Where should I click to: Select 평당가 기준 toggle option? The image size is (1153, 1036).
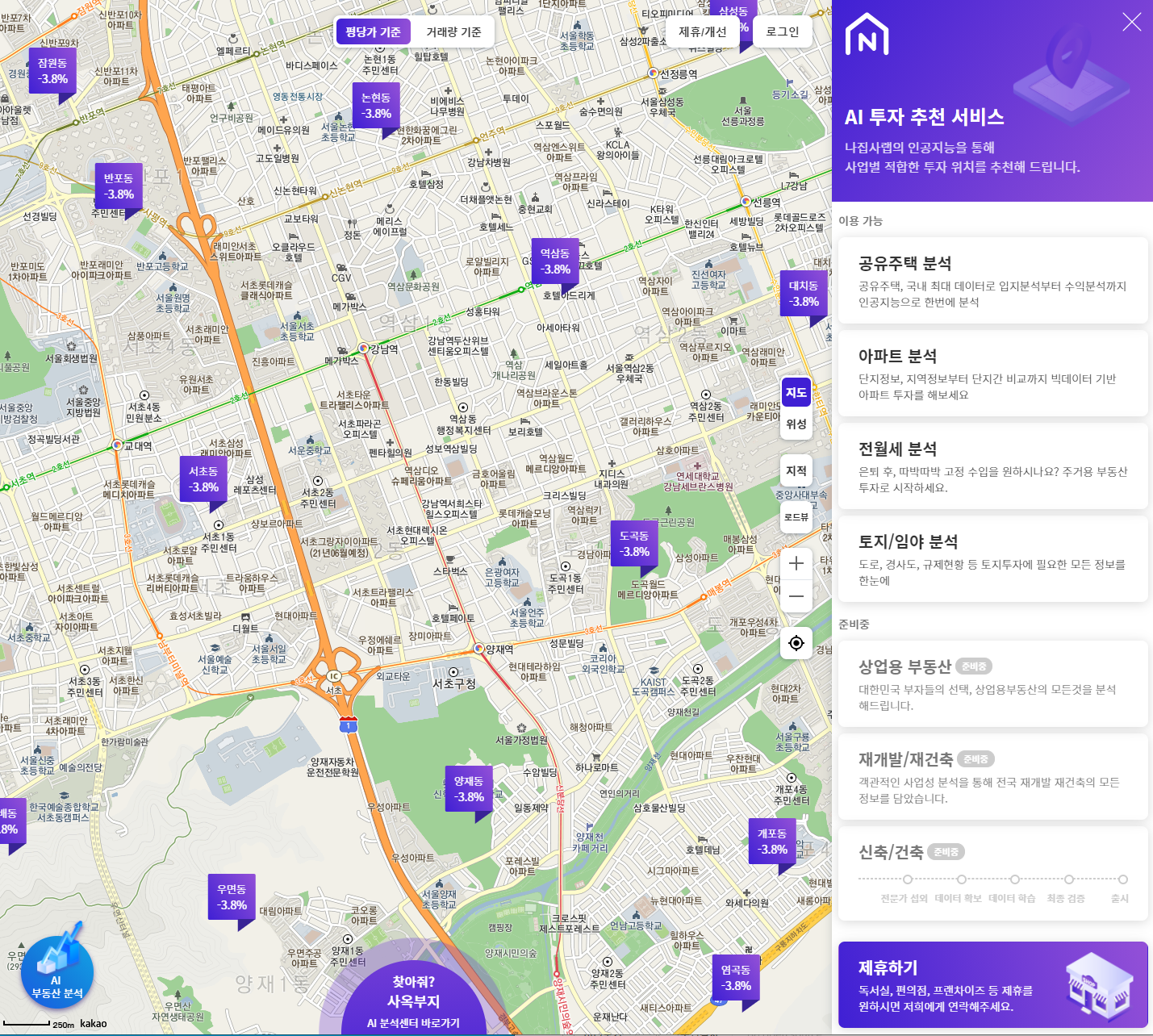pos(373,32)
